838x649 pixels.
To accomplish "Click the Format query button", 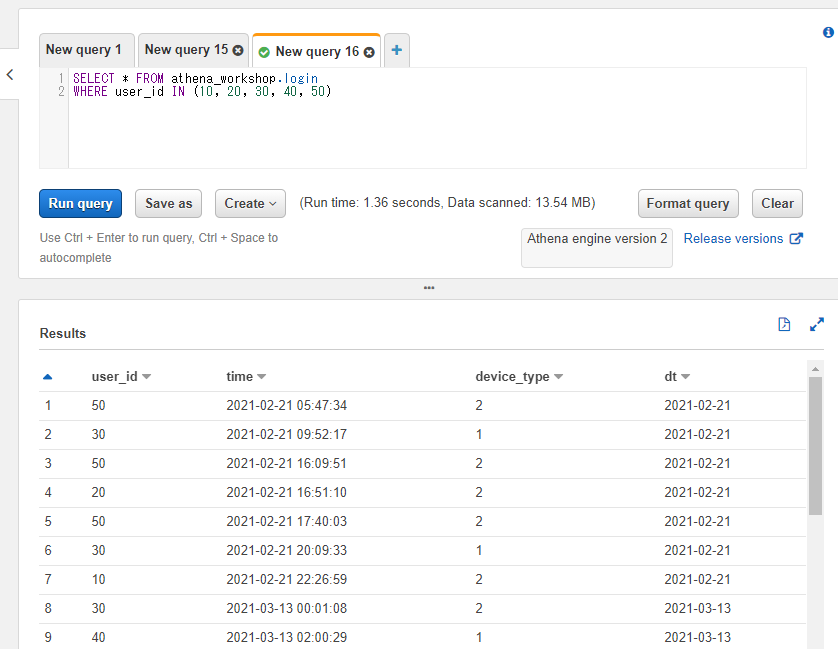I will pyautogui.click(x=688, y=204).
